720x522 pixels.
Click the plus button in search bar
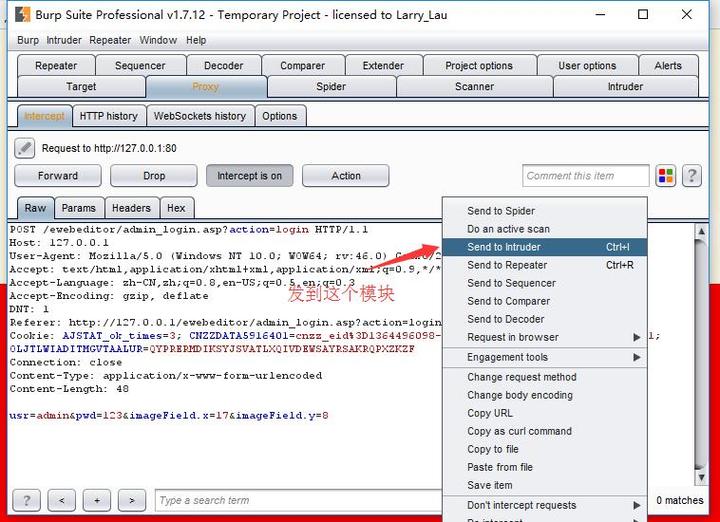tap(97, 500)
